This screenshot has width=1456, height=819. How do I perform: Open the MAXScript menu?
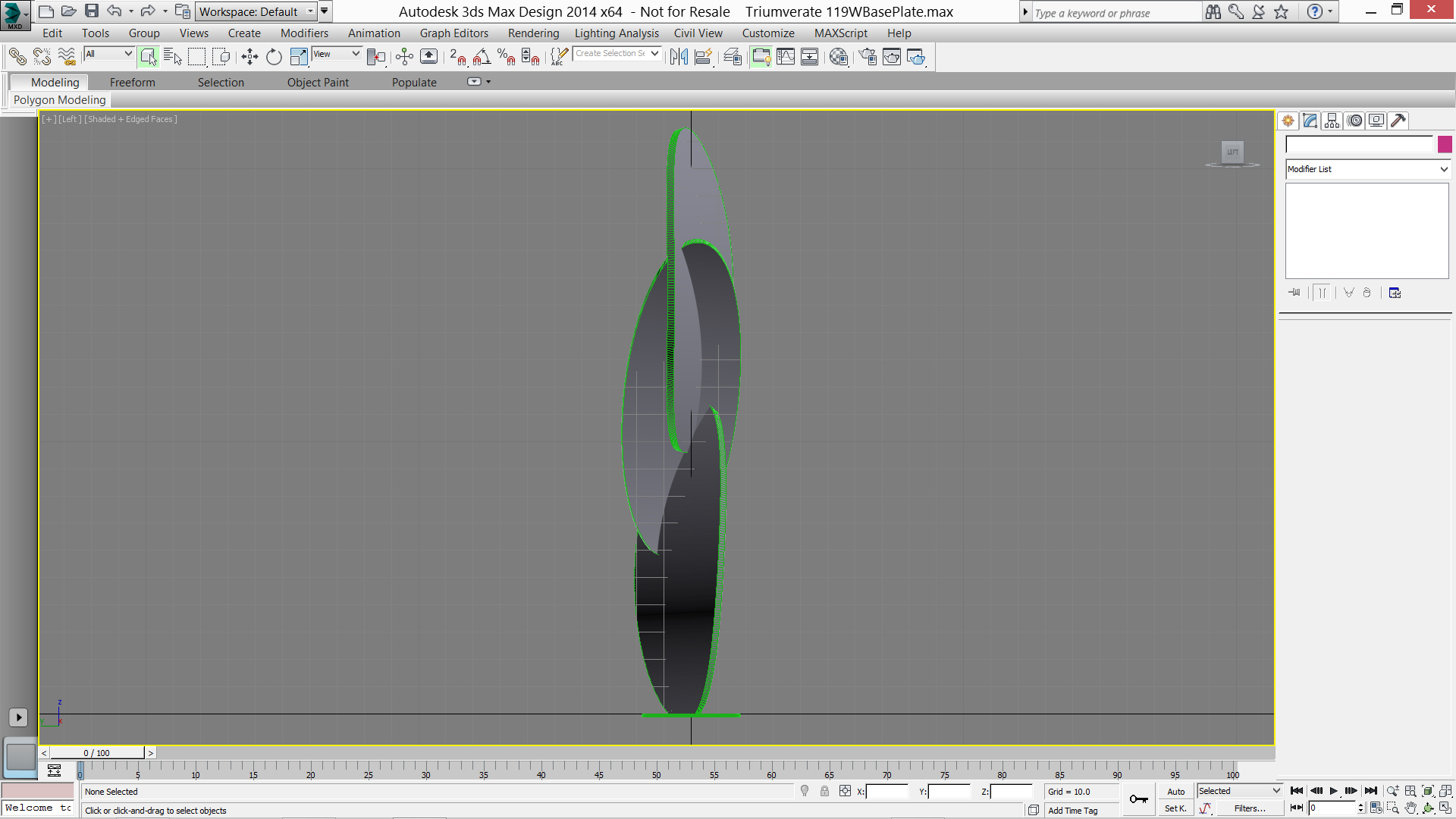pos(840,33)
